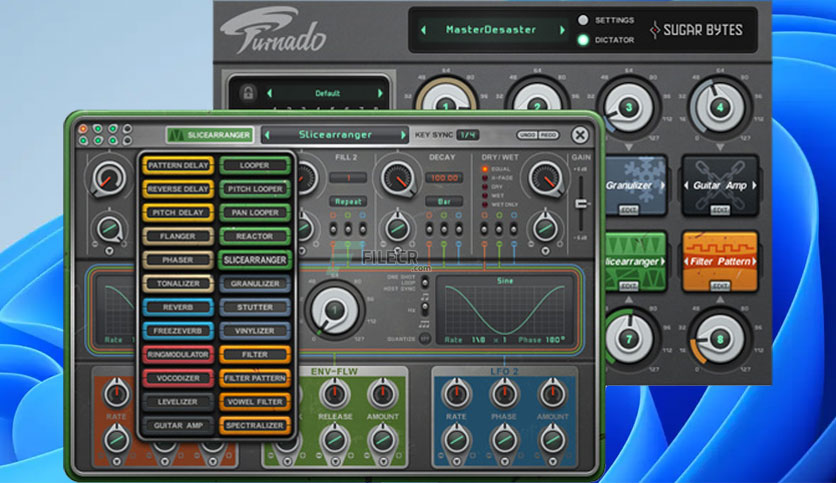Click EDIT under the Filter Pattern slot

[x=720, y=286]
